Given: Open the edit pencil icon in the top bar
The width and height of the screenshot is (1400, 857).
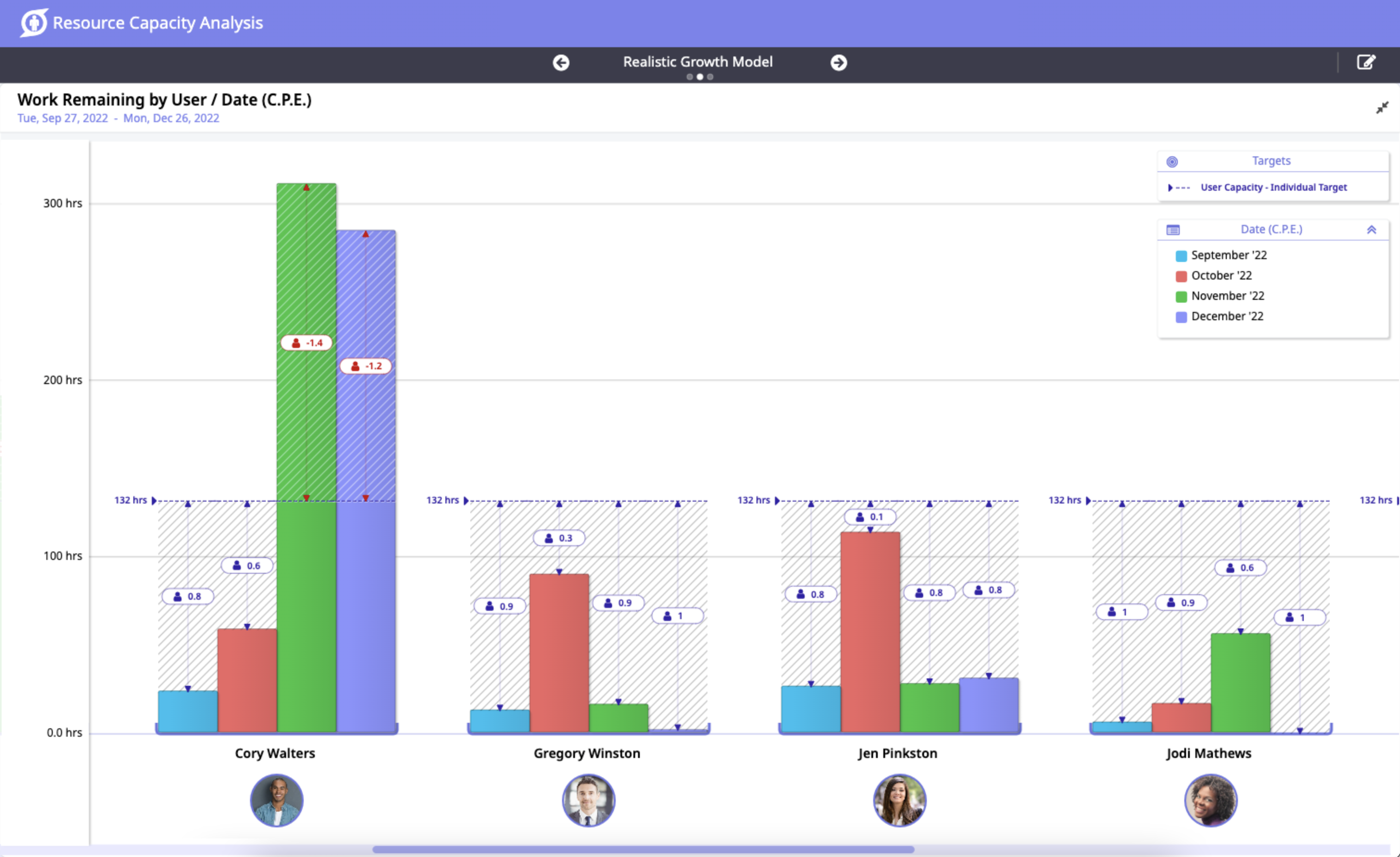Looking at the screenshot, I should pyautogui.click(x=1367, y=62).
